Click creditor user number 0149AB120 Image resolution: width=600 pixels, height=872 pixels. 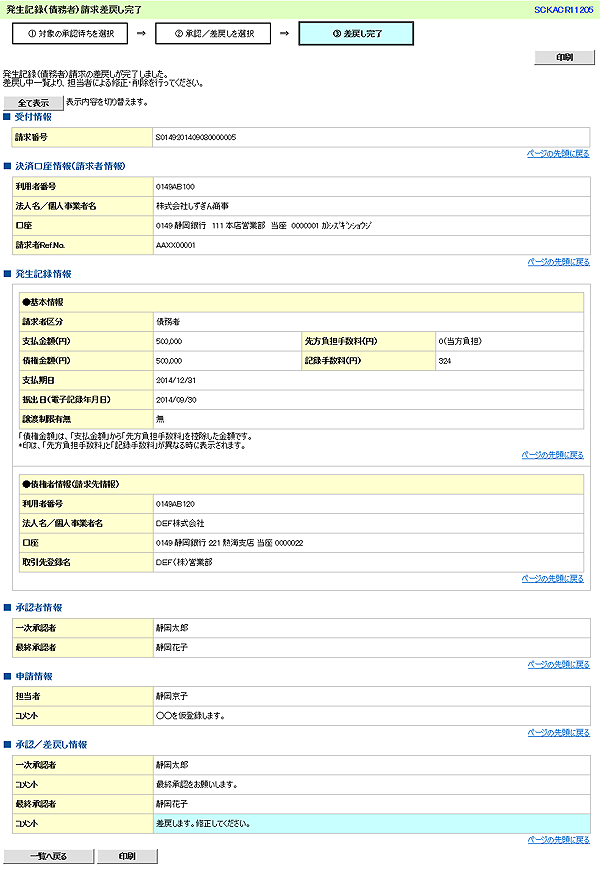pos(175,504)
